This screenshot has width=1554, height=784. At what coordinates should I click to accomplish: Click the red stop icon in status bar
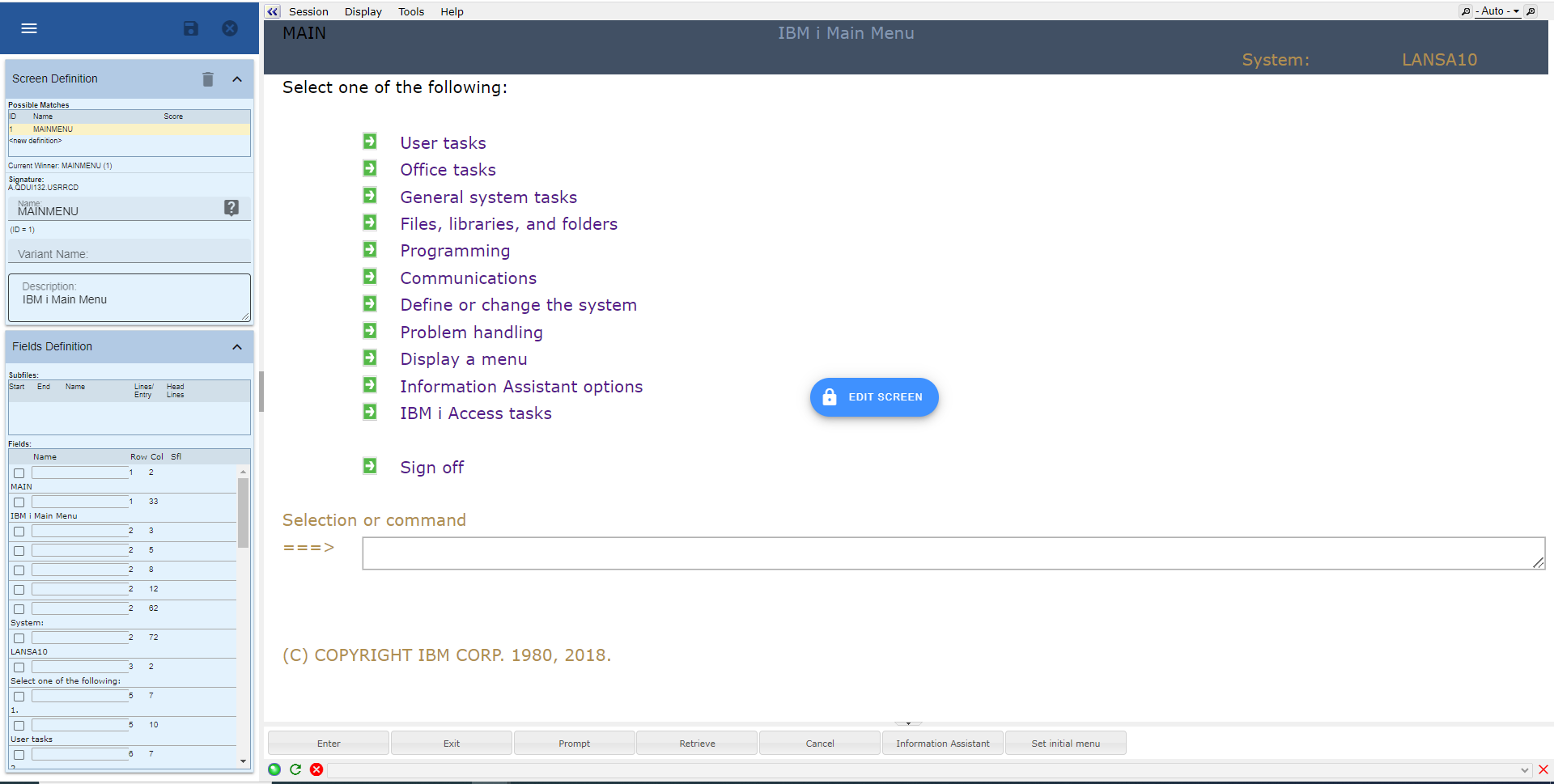tap(316, 769)
